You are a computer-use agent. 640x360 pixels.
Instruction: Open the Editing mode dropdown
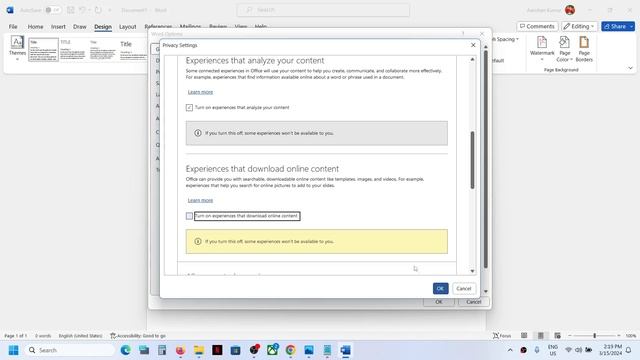579,26
